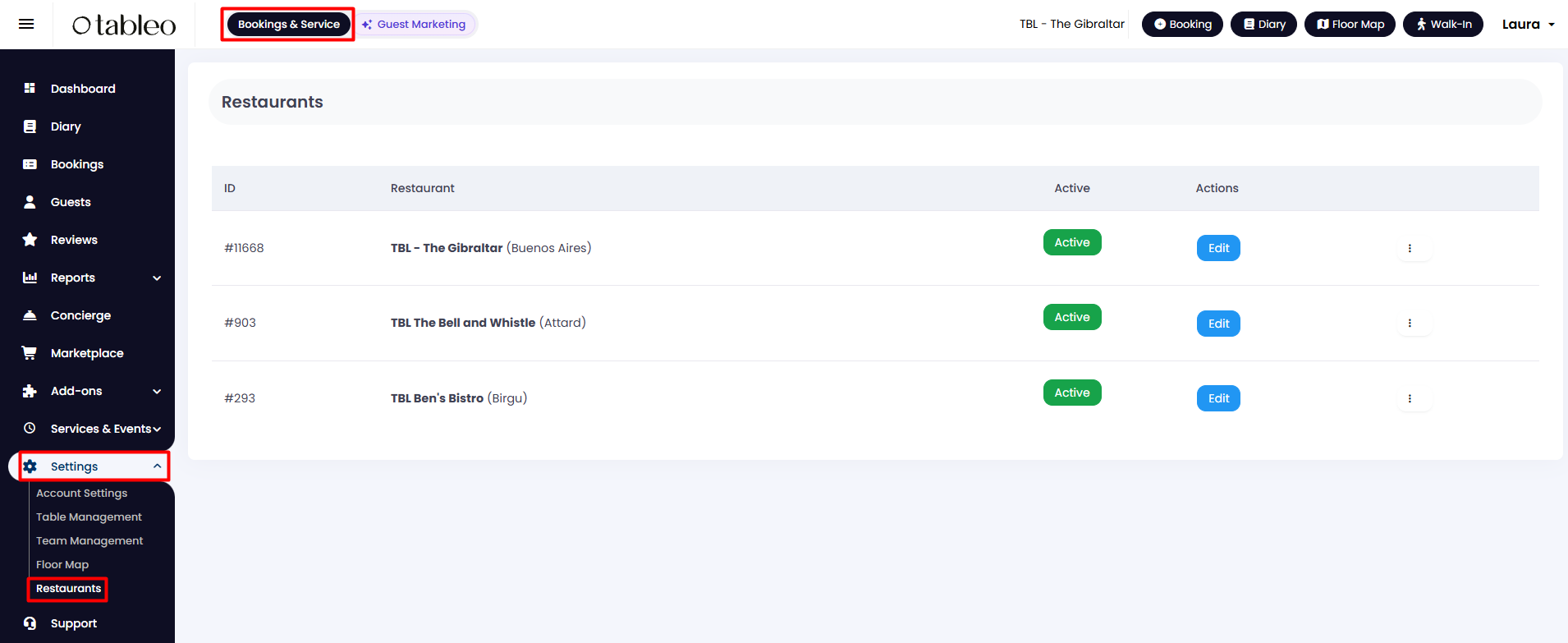Click the Support headset icon

click(x=30, y=623)
